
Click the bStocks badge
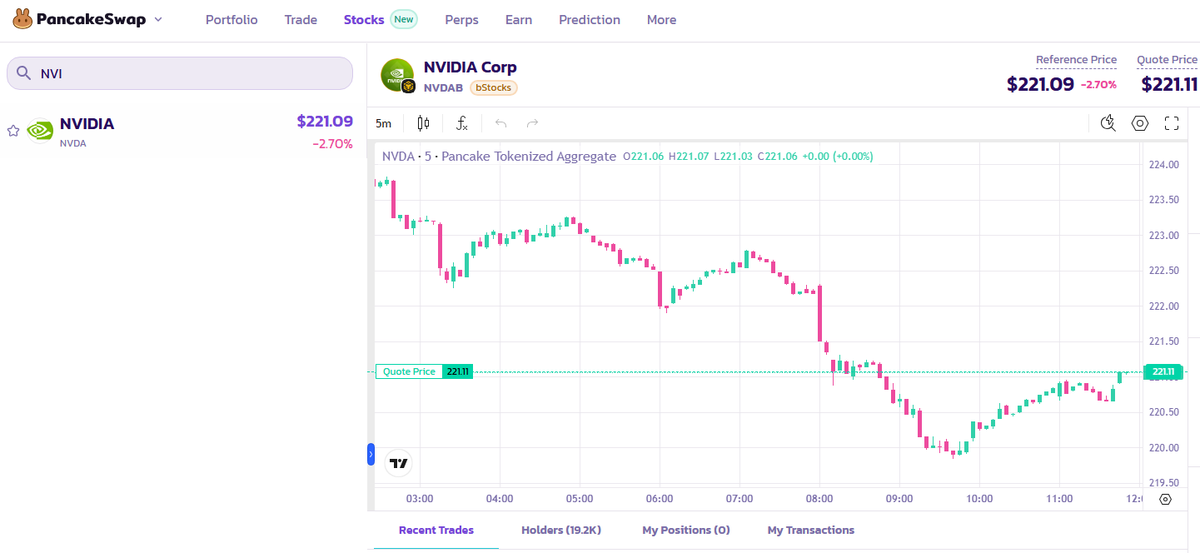[x=493, y=88]
